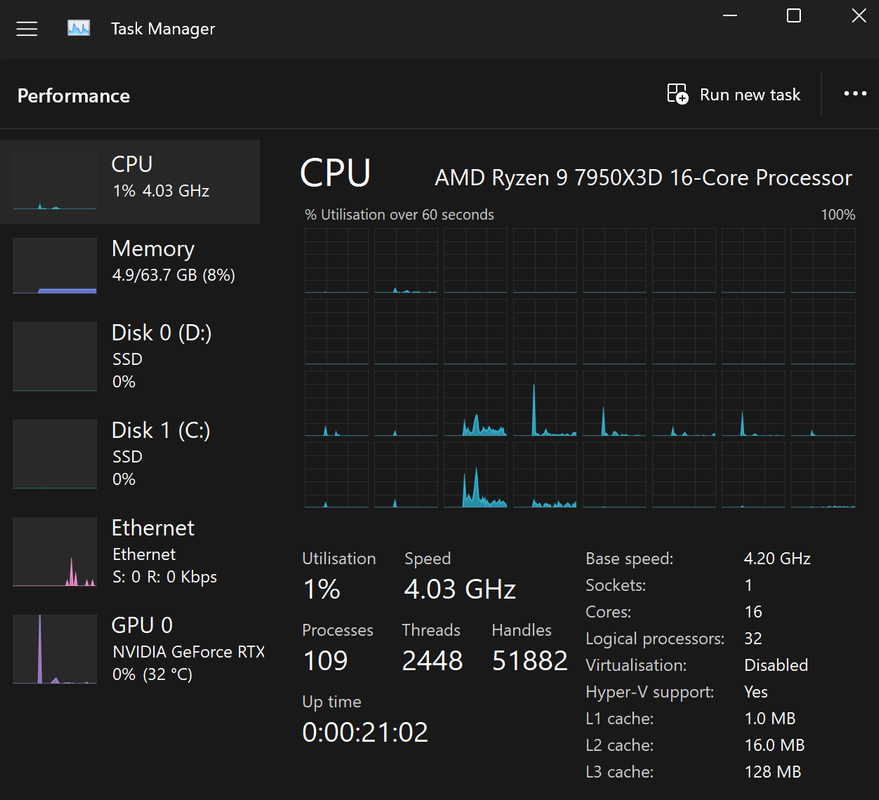The image size is (879, 800).
Task: Click the Memory 4.9/63.7 GB label
Action: tap(173, 275)
